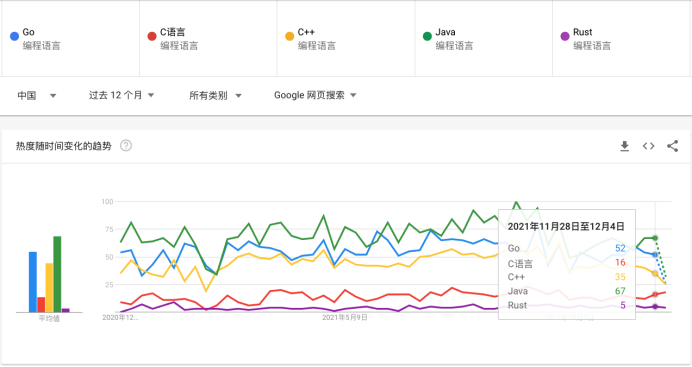The height and width of the screenshot is (367, 692).
Task: Click the 75 y-axis label
Action: tap(109, 229)
